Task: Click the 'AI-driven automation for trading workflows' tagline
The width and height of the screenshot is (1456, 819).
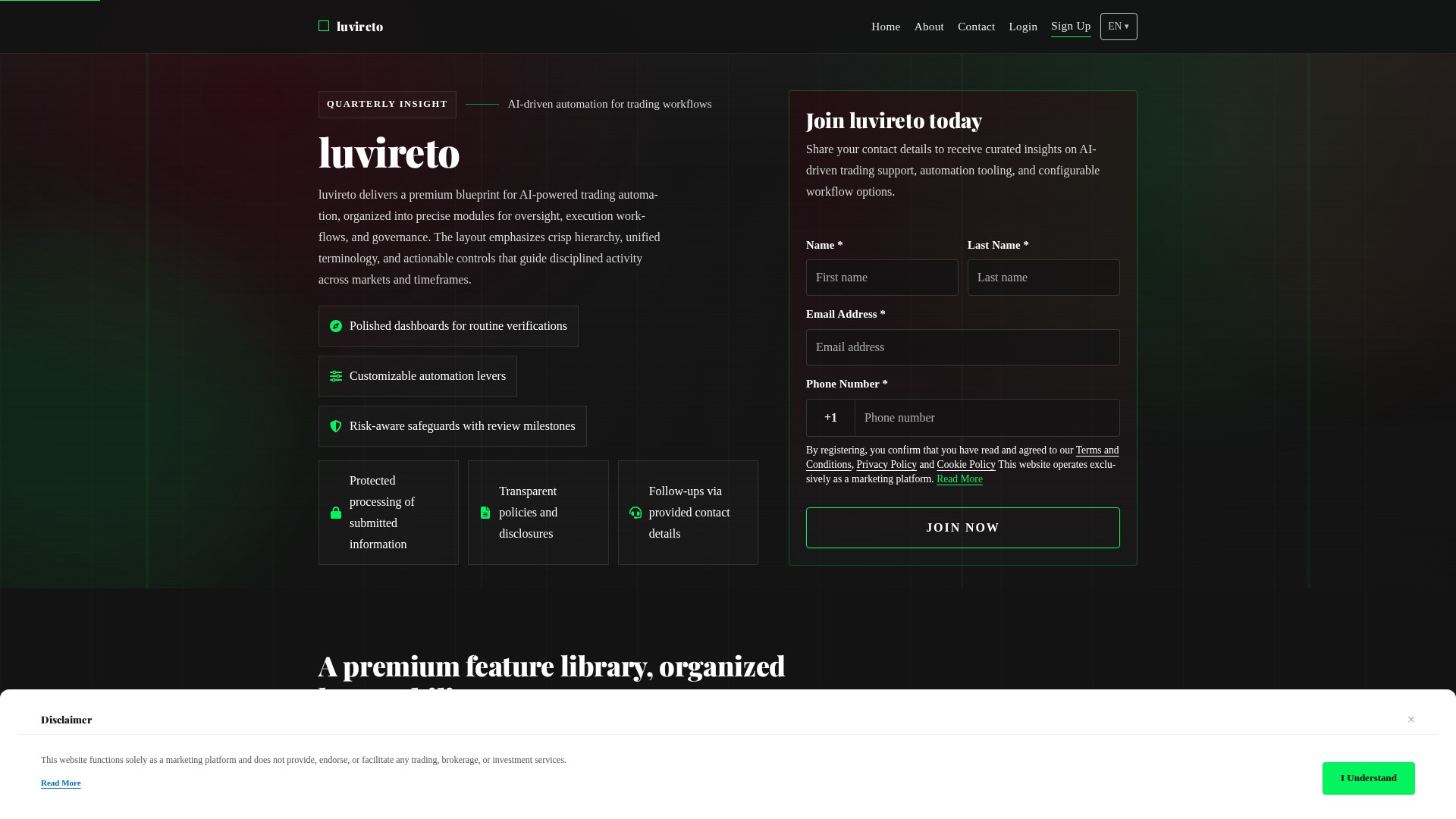Action: pos(610,104)
